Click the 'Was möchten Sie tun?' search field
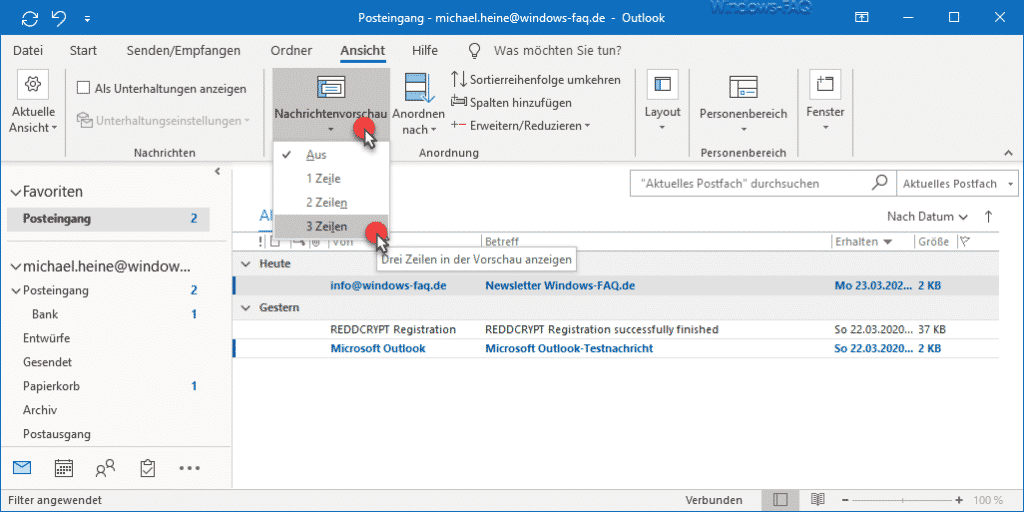The height and width of the screenshot is (512, 1024). coord(557,50)
